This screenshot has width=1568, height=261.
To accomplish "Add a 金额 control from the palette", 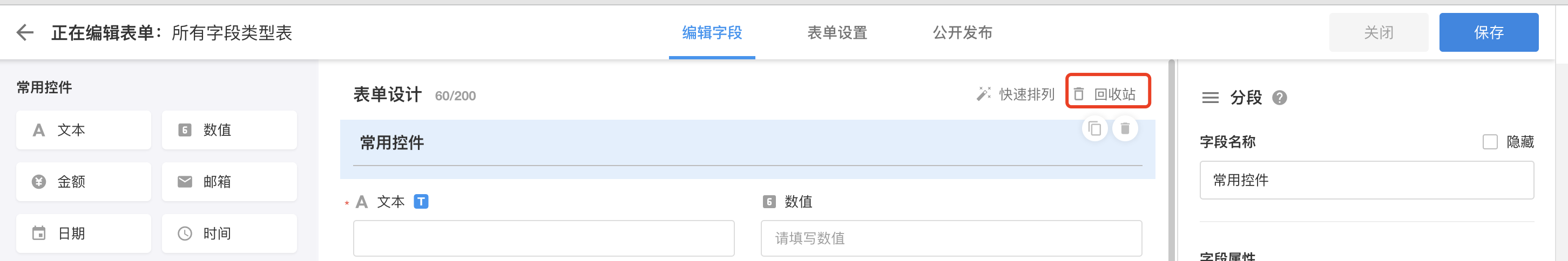I will (x=83, y=182).
